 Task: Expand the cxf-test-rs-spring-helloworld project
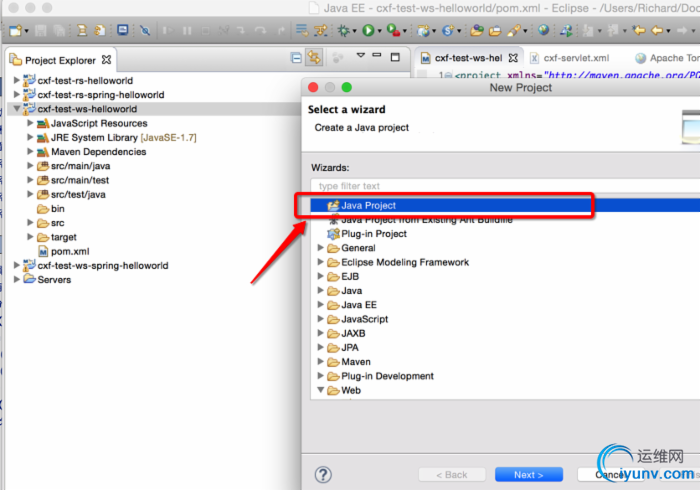[17, 95]
